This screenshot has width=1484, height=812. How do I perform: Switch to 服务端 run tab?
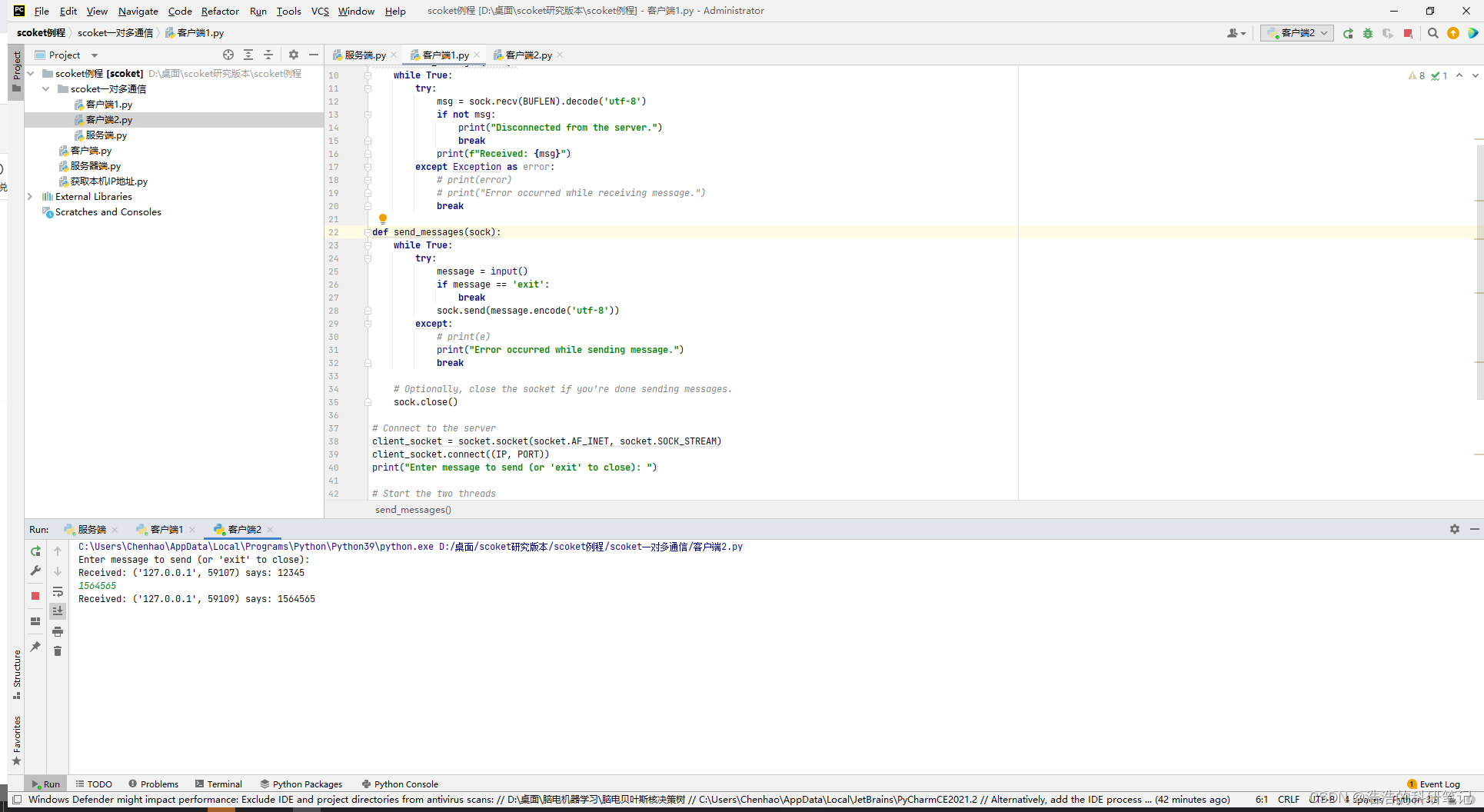pyautogui.click(x=92, y=530)
